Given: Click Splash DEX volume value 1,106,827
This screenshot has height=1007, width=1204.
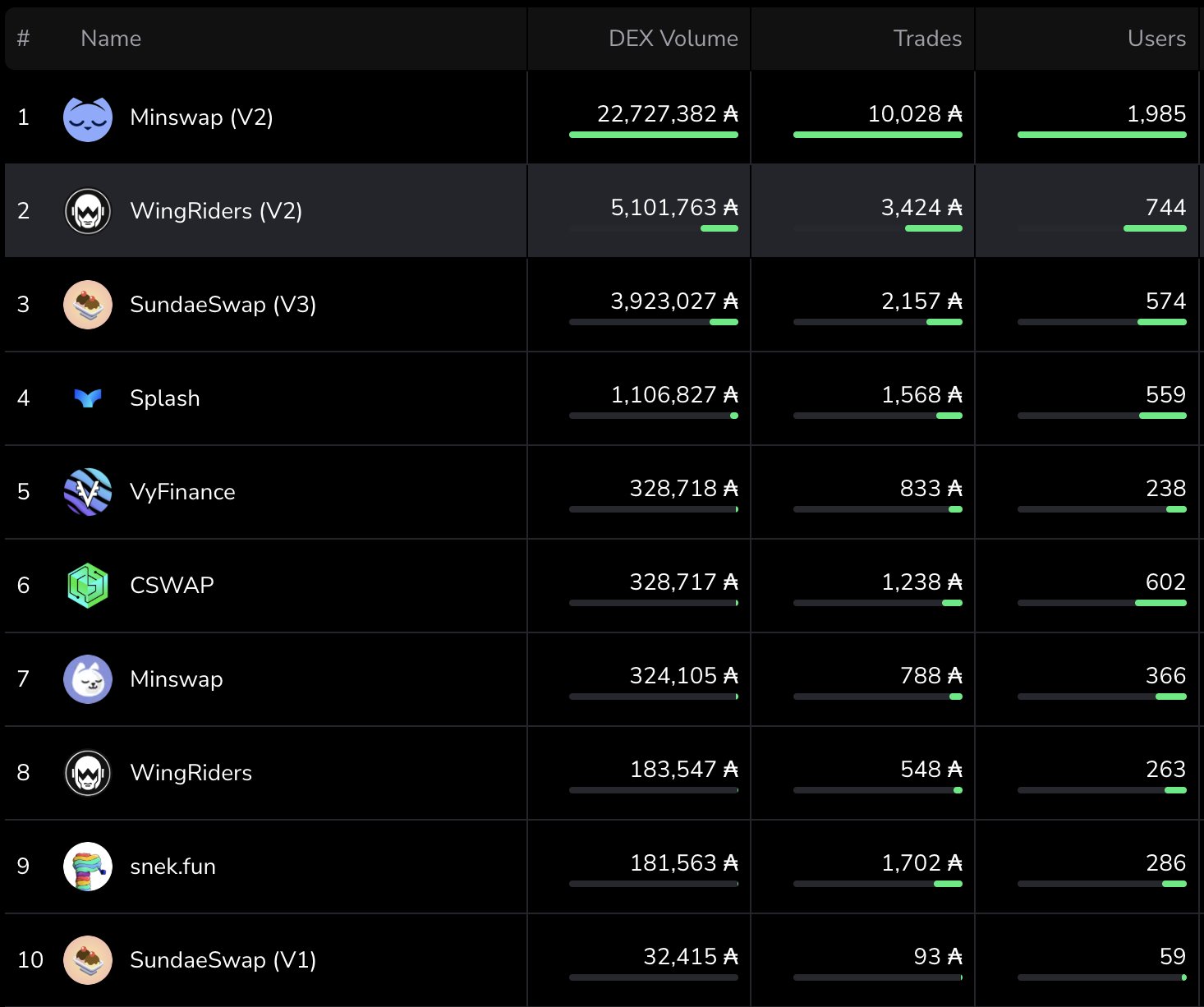Looking at the screenshot, I should (x=664, y=395).
